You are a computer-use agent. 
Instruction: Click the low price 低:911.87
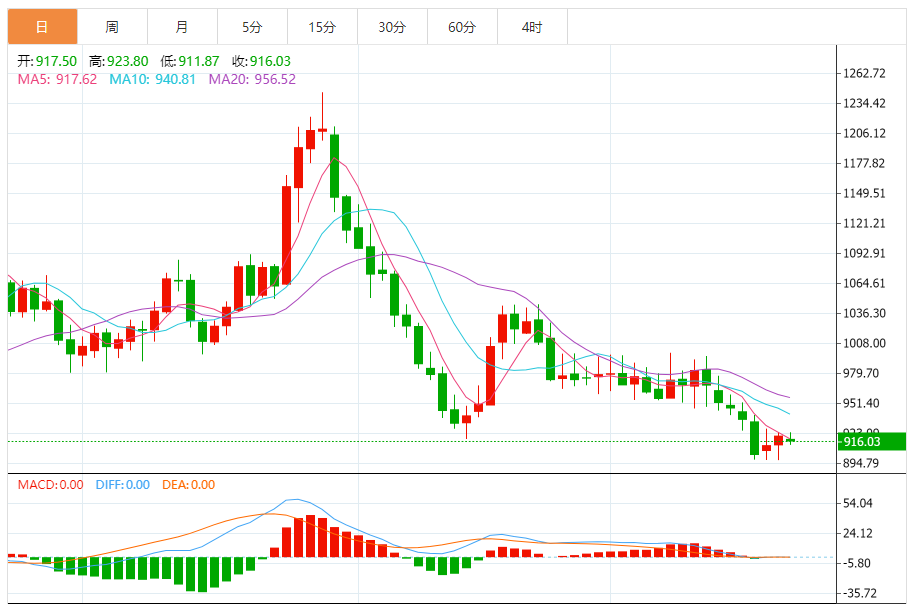pos(190,61)
